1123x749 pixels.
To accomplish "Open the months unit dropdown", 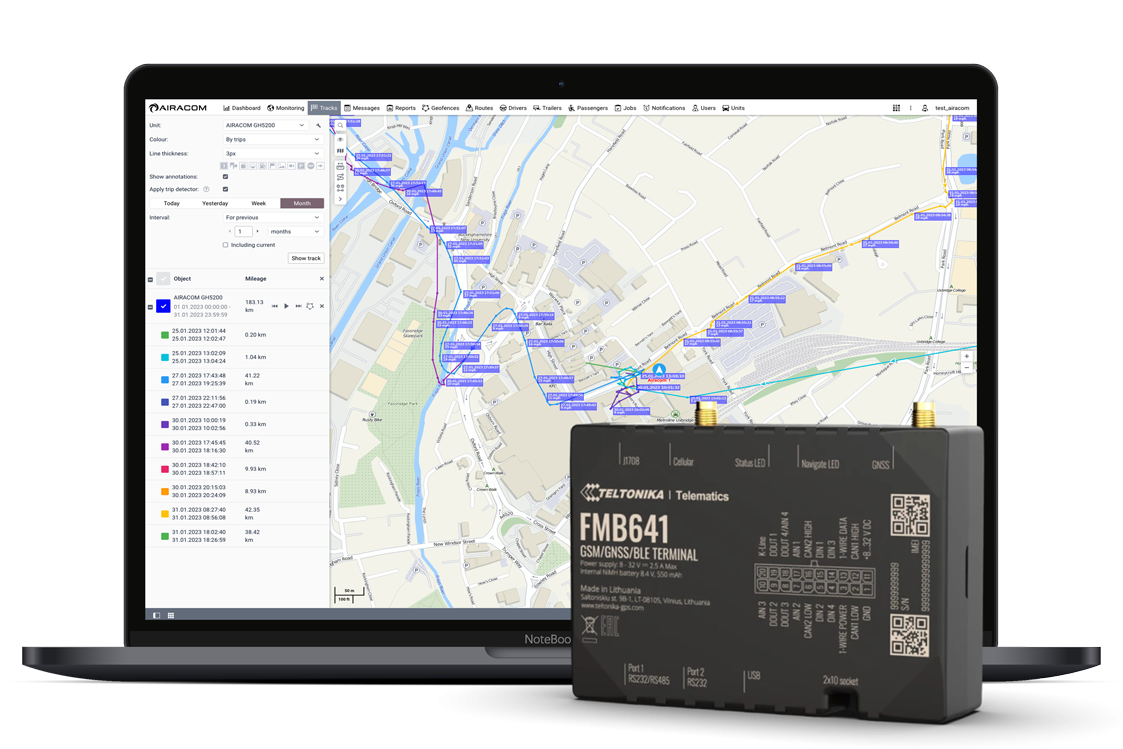I will coord(294,231).
